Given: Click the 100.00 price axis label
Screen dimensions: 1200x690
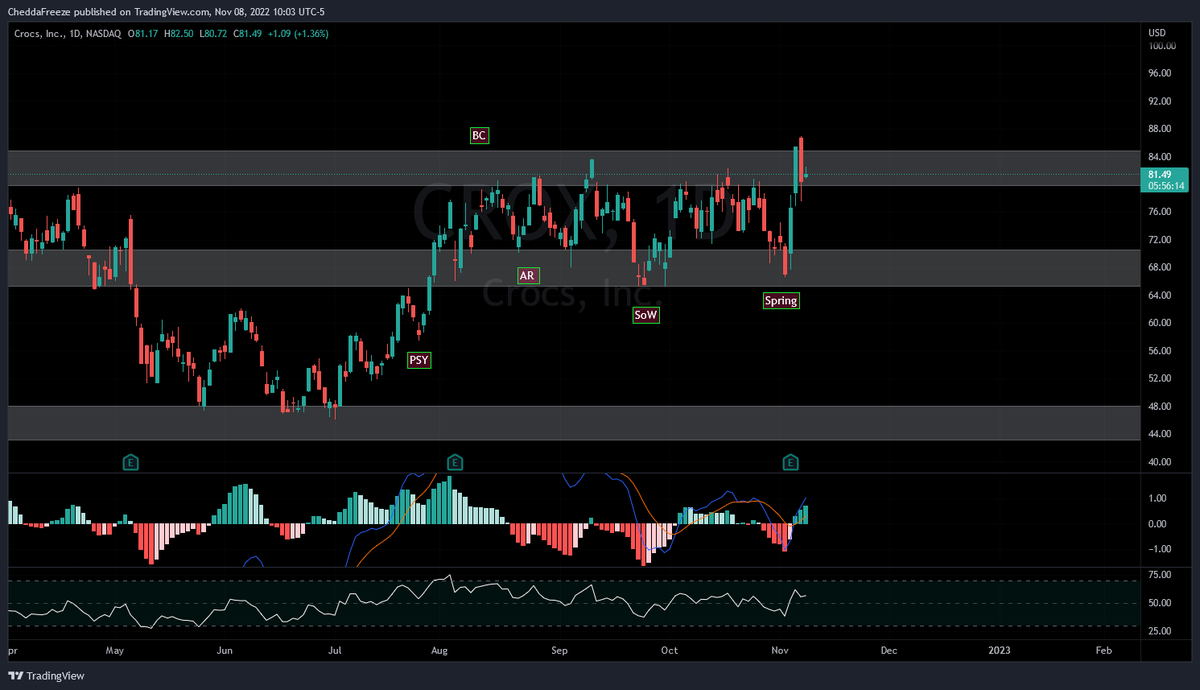Looking at the screenshot, I should coord(1162,46).
